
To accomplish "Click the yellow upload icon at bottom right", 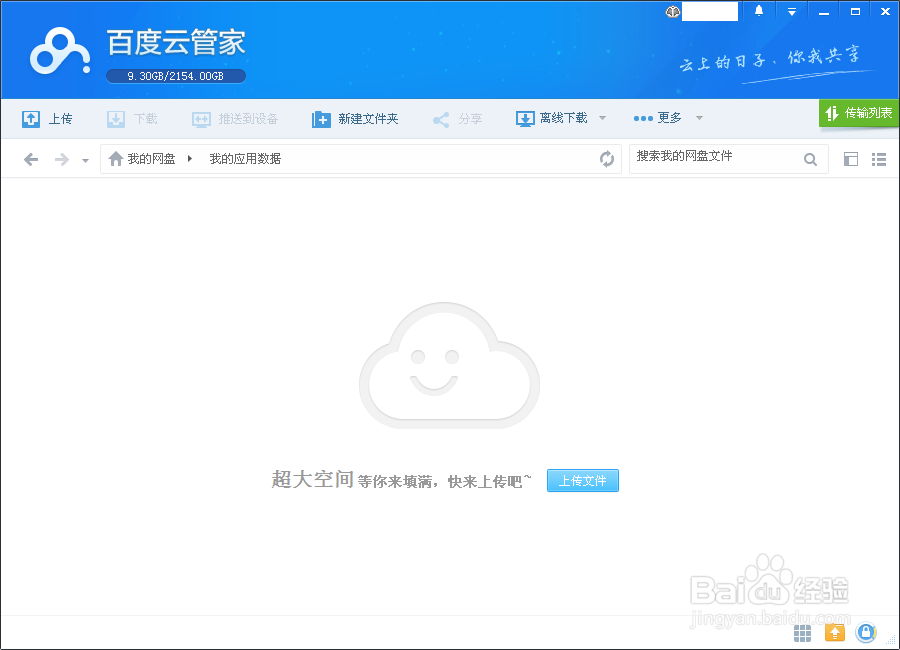I will point(835,632).
